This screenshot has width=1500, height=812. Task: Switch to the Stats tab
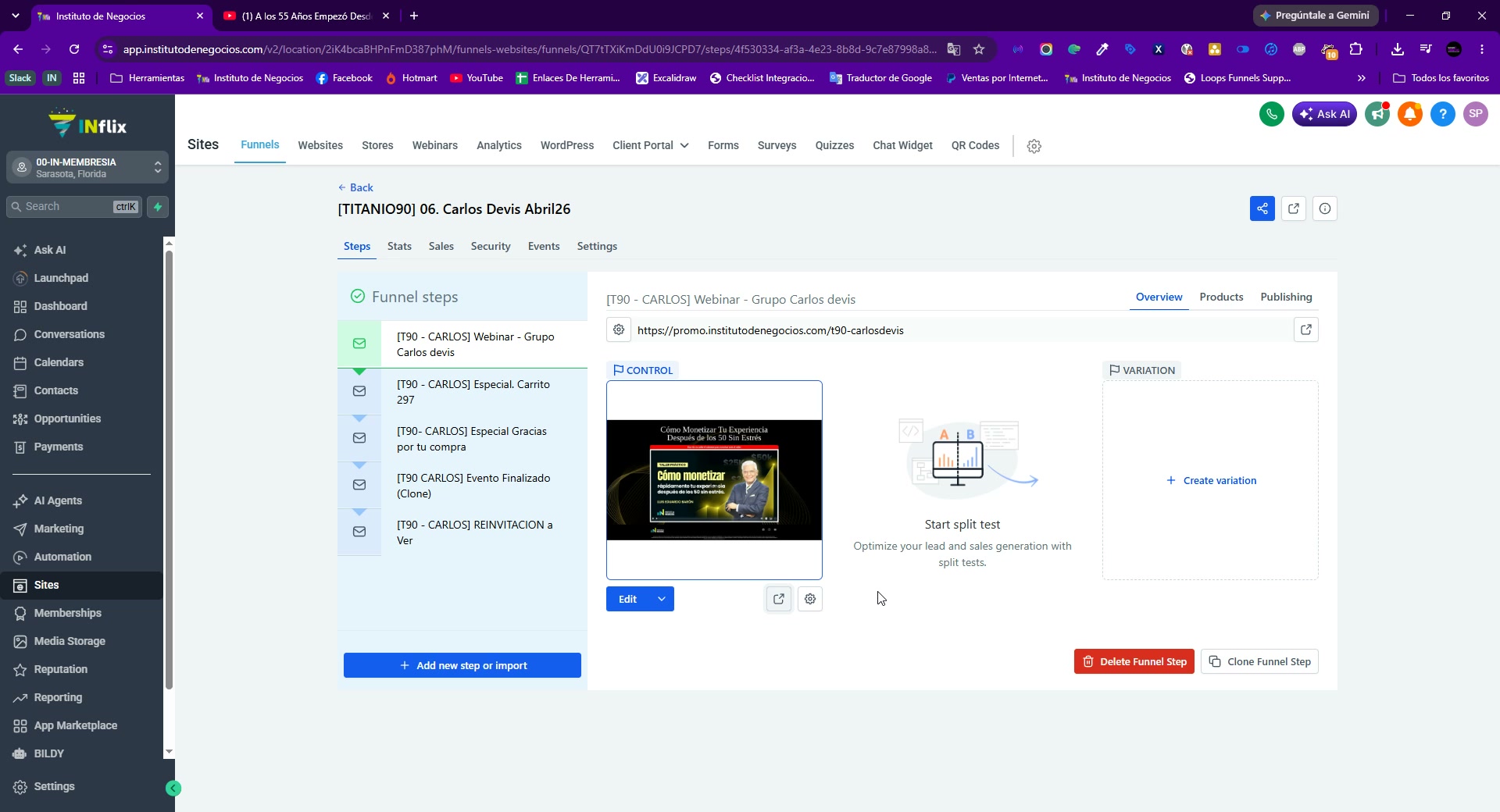click(399, 246)
